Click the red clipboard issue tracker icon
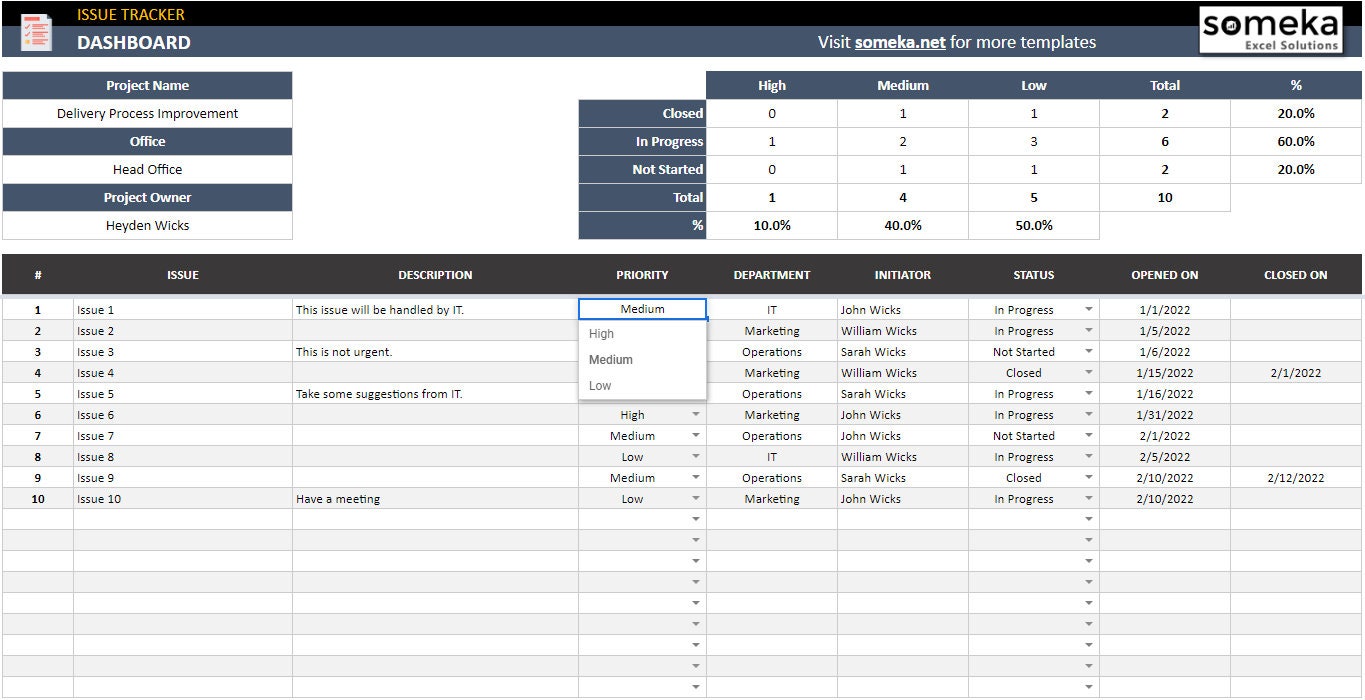1365x700 pixels. click(36, 30)
